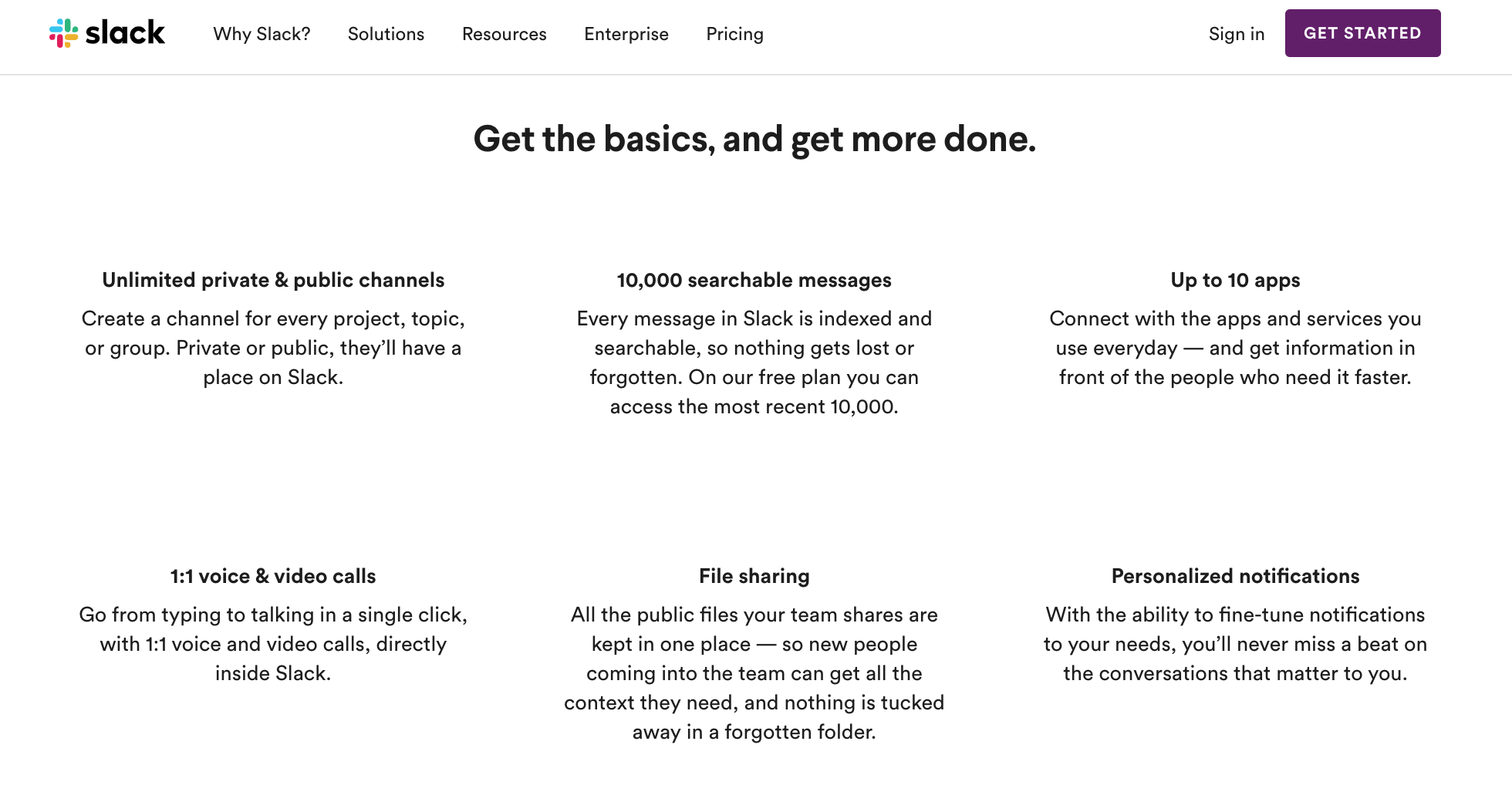Open the Pricing page

734,34
